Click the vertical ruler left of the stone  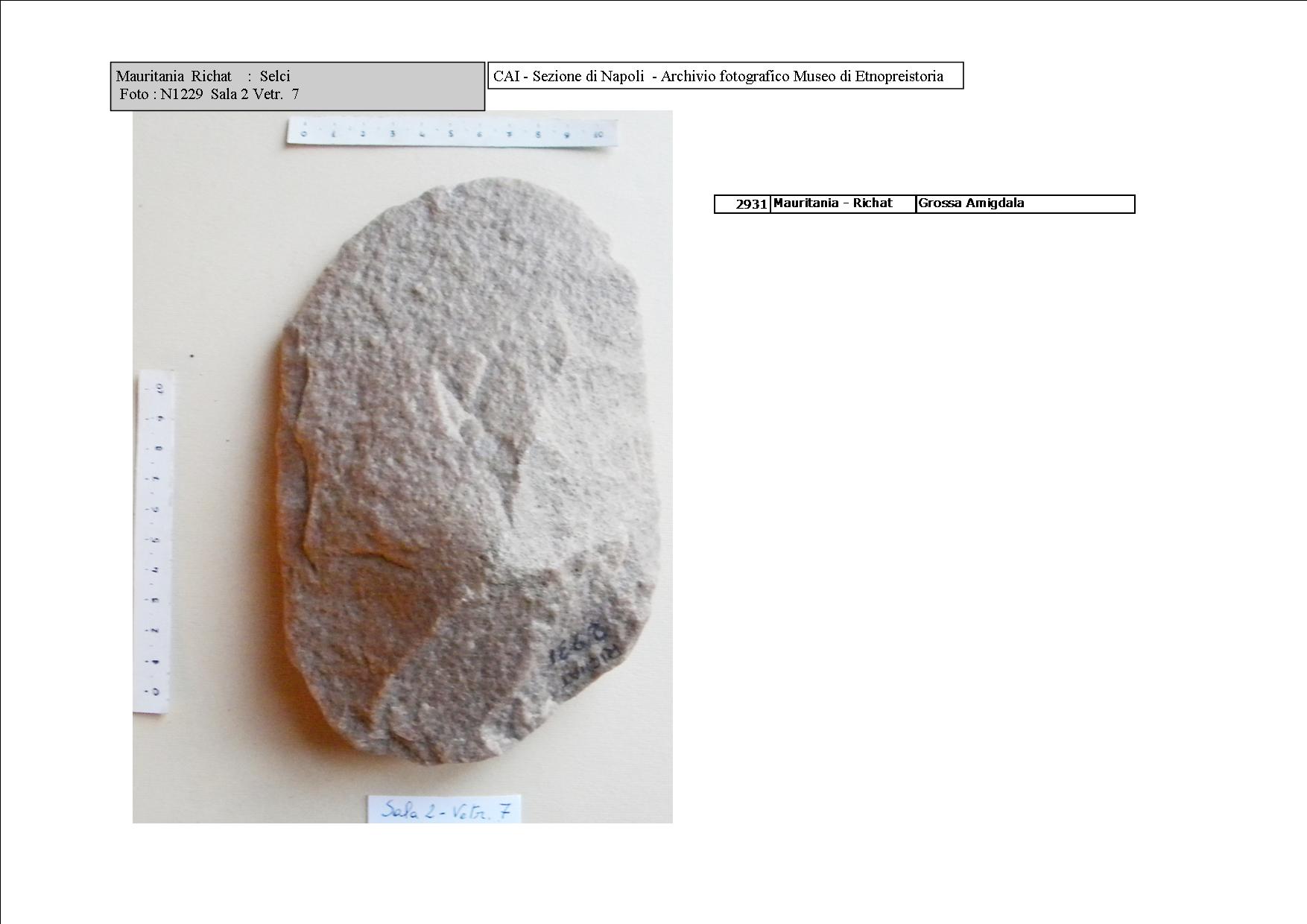(x=155, y=540)
